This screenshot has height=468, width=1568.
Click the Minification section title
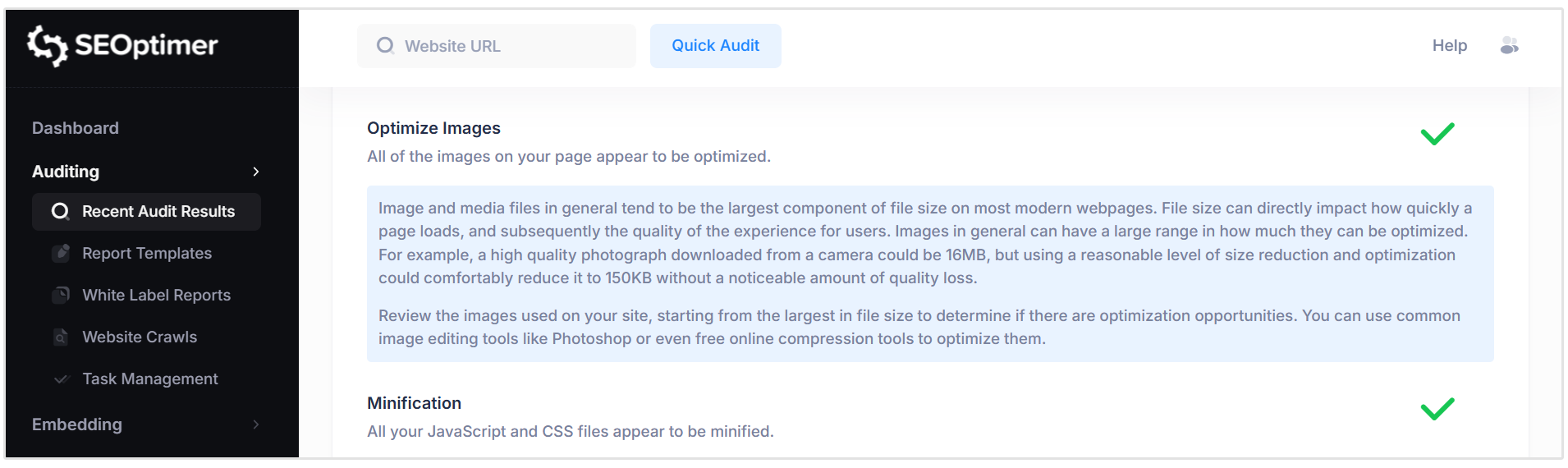[x=414, y=403]
